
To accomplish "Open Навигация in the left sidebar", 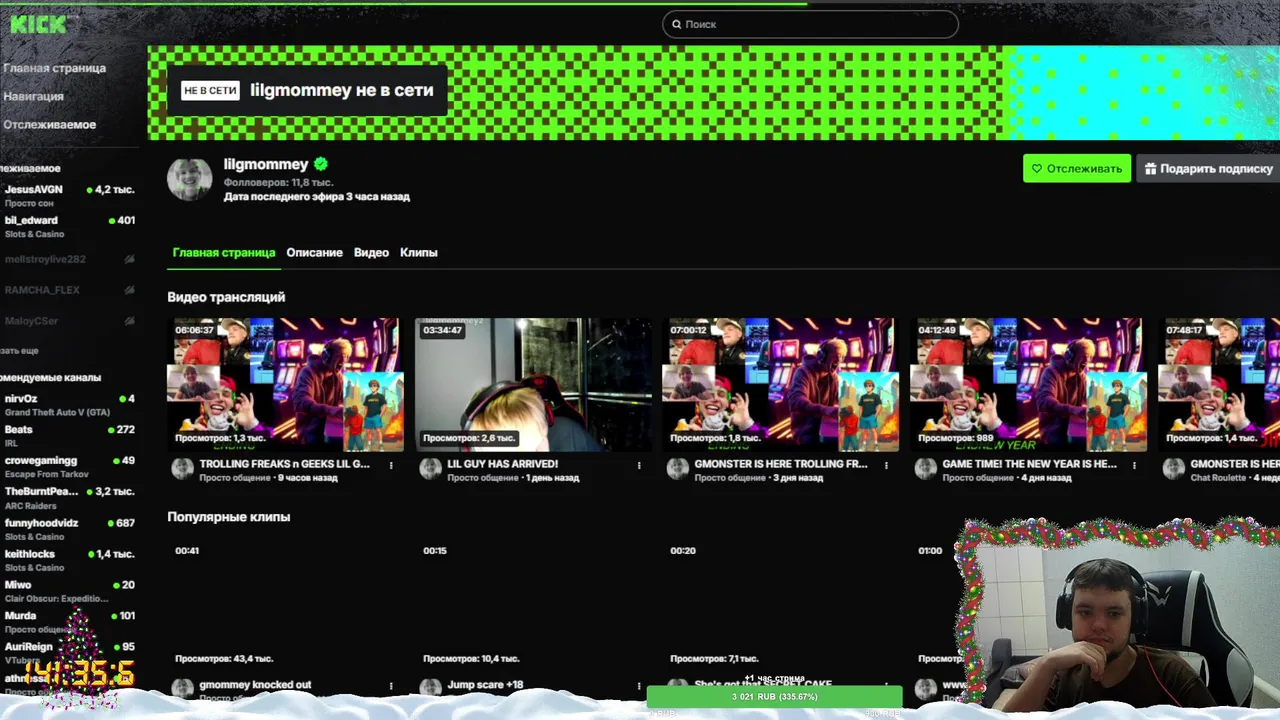I will coord(33,96).
